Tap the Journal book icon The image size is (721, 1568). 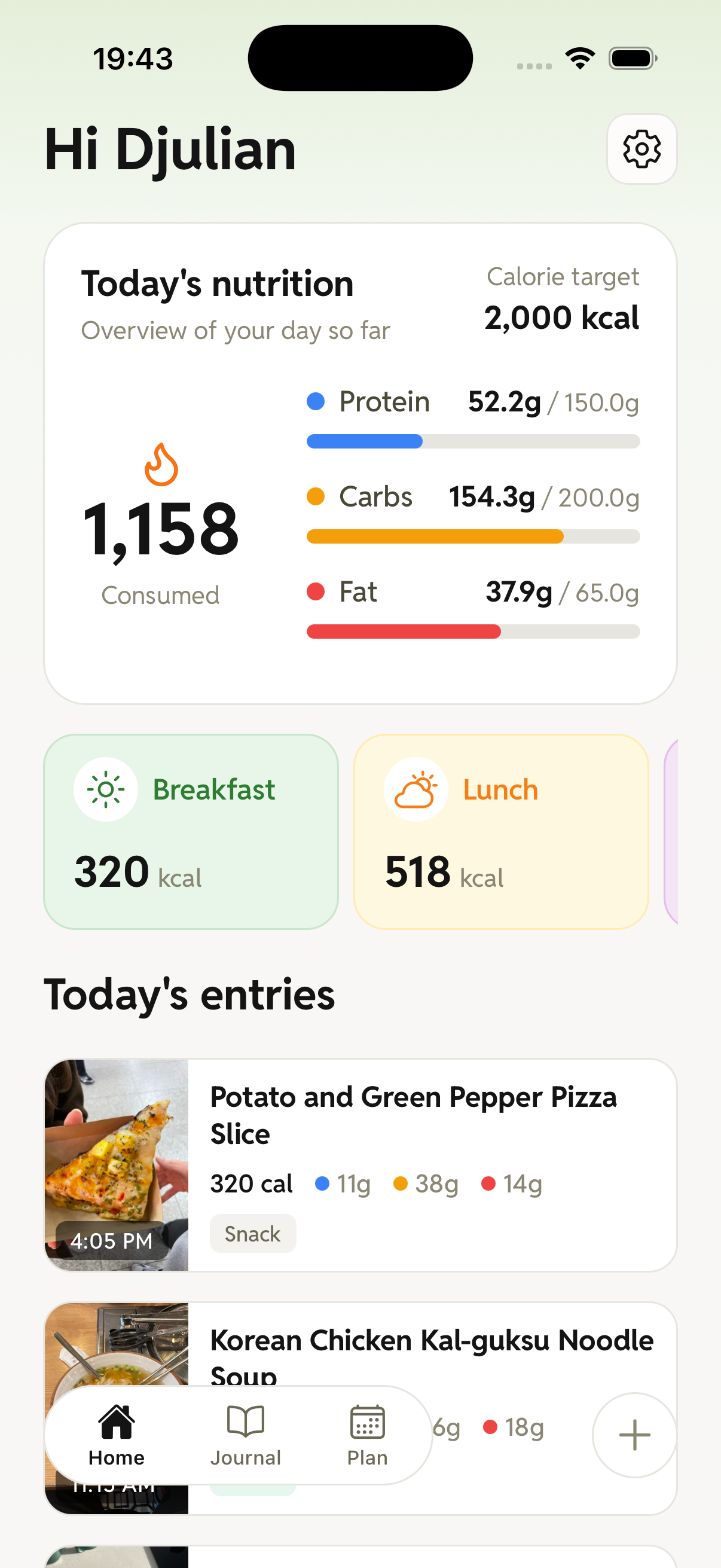[245, 1421]
